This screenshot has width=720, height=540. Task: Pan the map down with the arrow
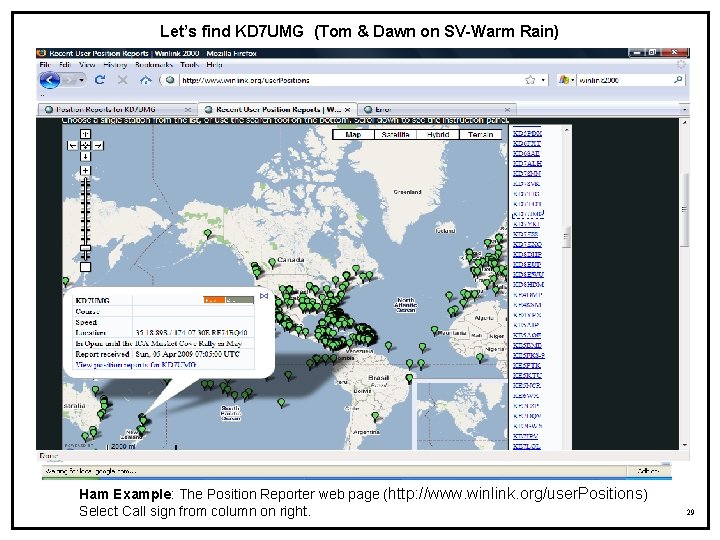pyautogui.click(x=85, y=157)
